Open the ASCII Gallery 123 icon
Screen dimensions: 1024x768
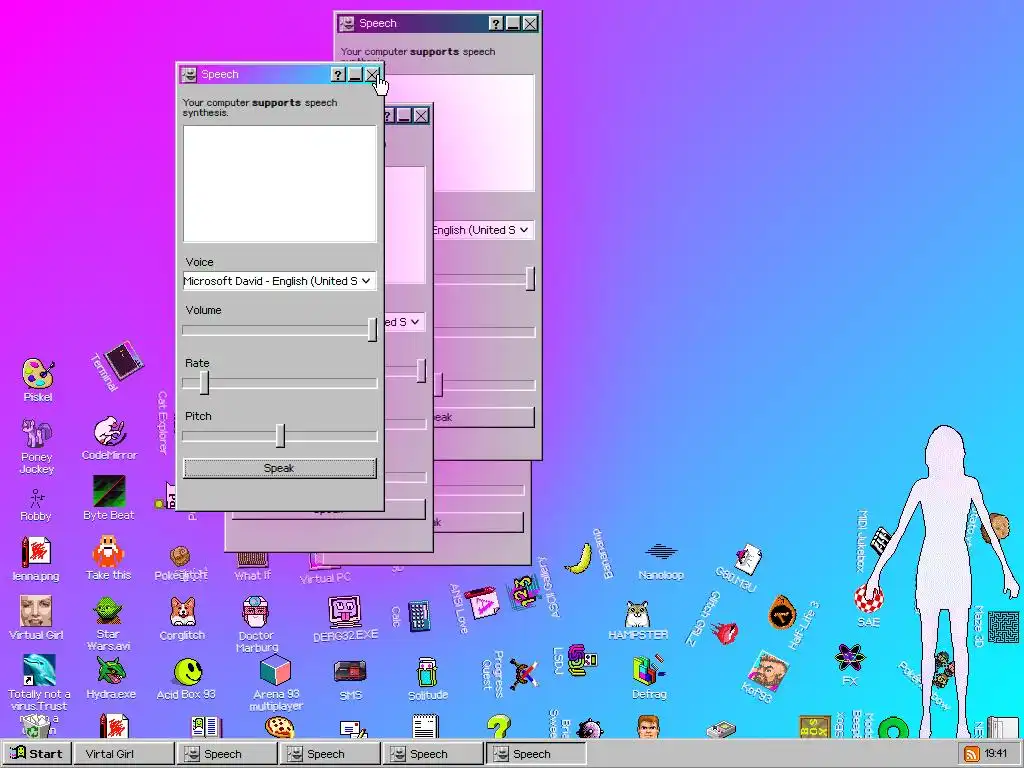point(522,592)
